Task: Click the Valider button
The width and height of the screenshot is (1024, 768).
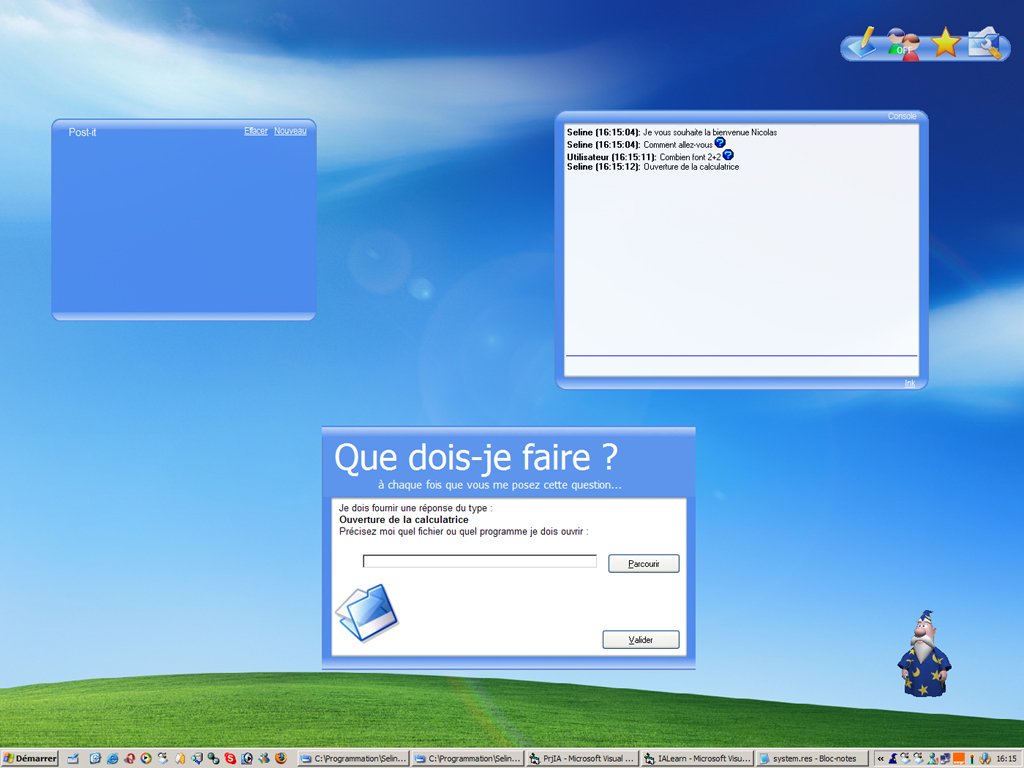Action: (x=641, y=639)
